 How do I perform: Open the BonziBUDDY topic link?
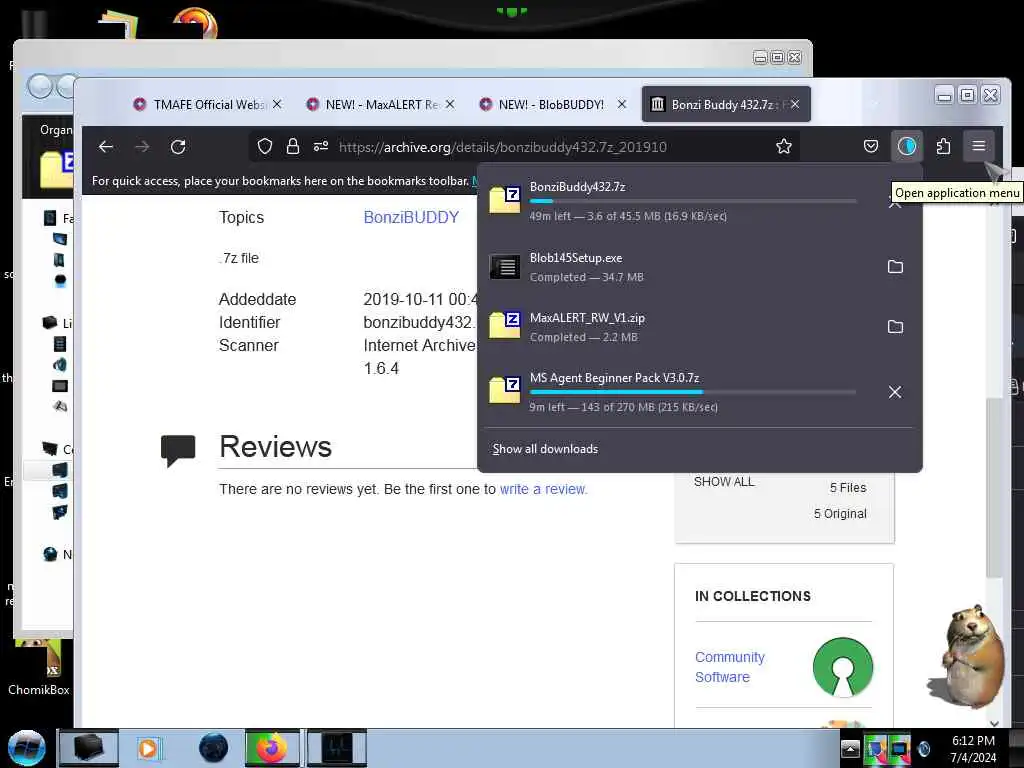click(x=411, y=217)
